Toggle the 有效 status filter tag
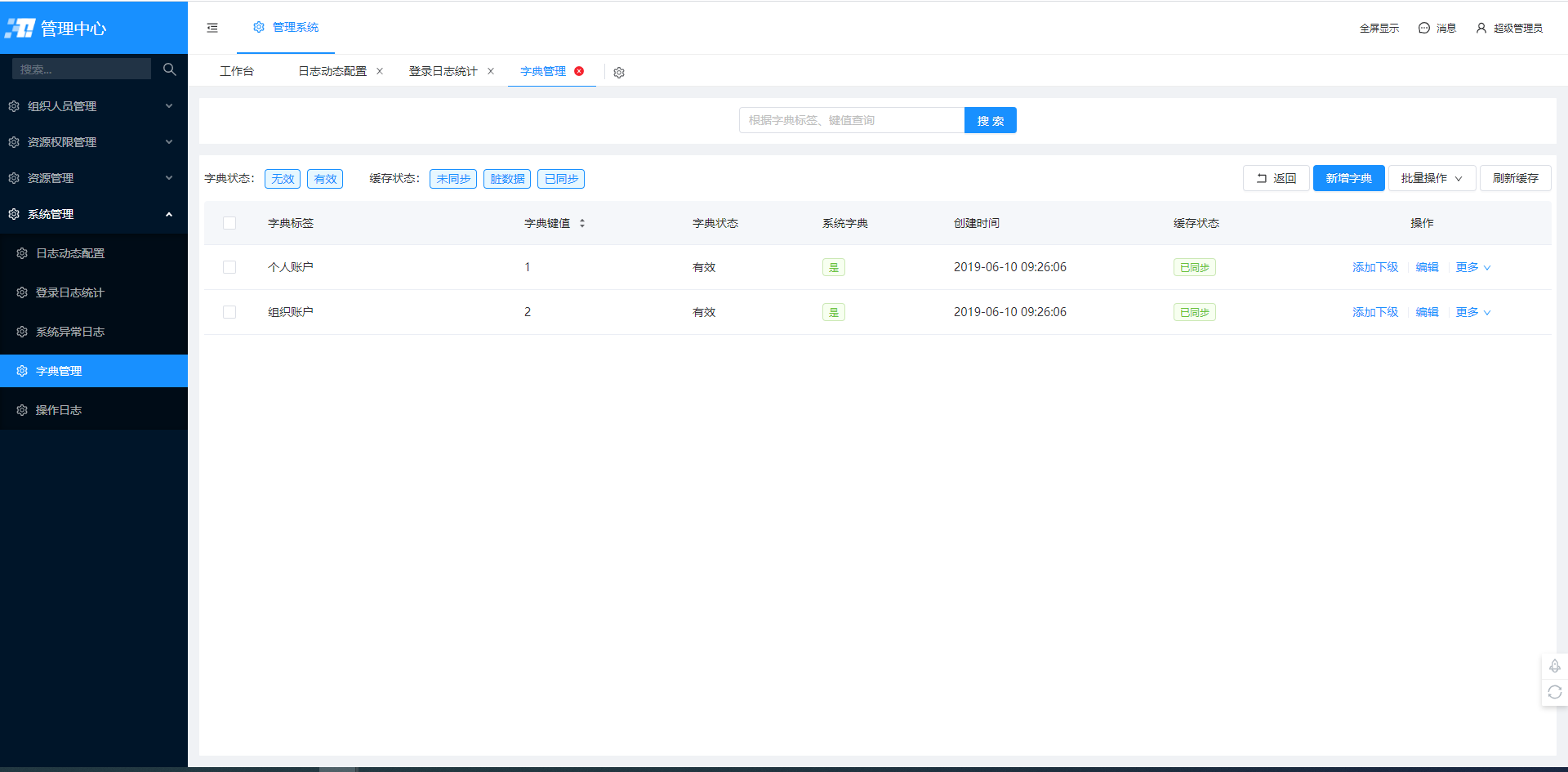 click(x=325, y=179)
